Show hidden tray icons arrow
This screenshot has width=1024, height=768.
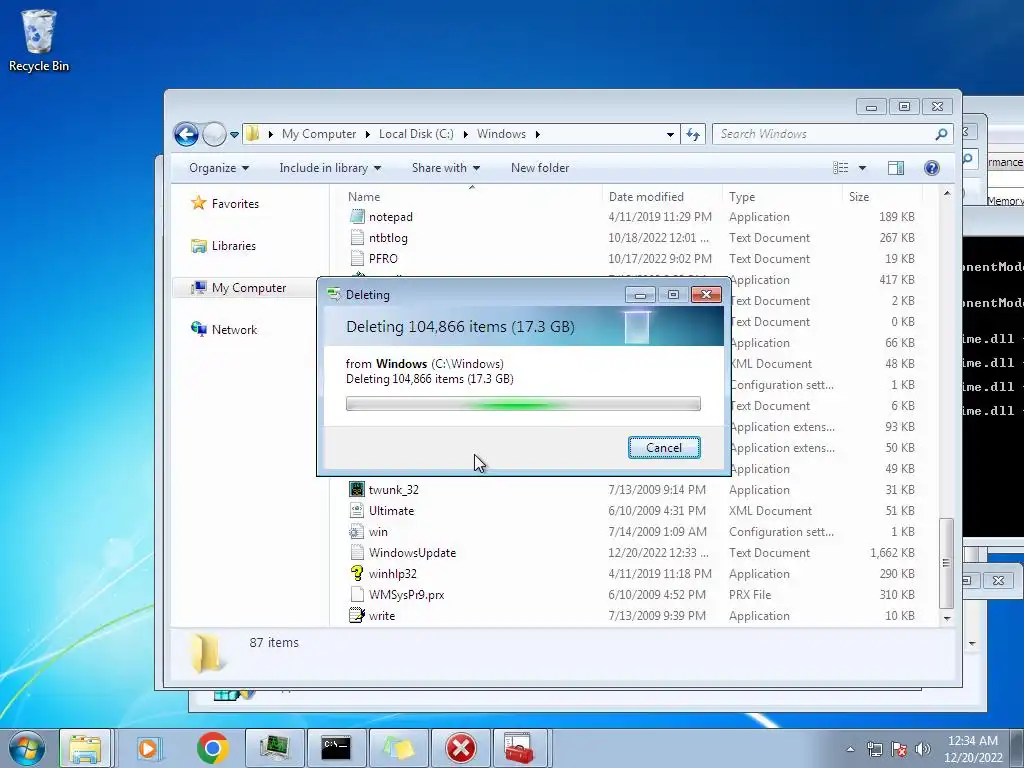[x=850, y=749]
